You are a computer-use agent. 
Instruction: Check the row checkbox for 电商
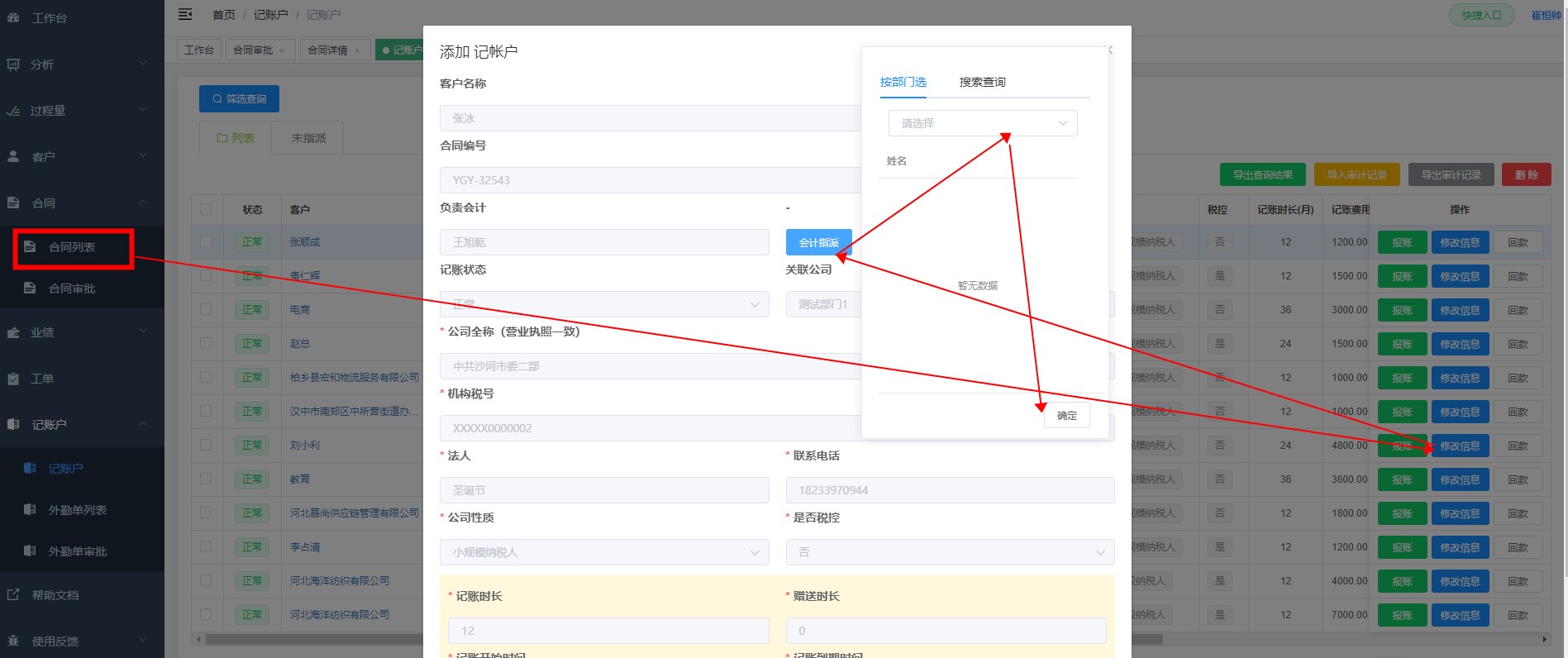pos(206,309)
